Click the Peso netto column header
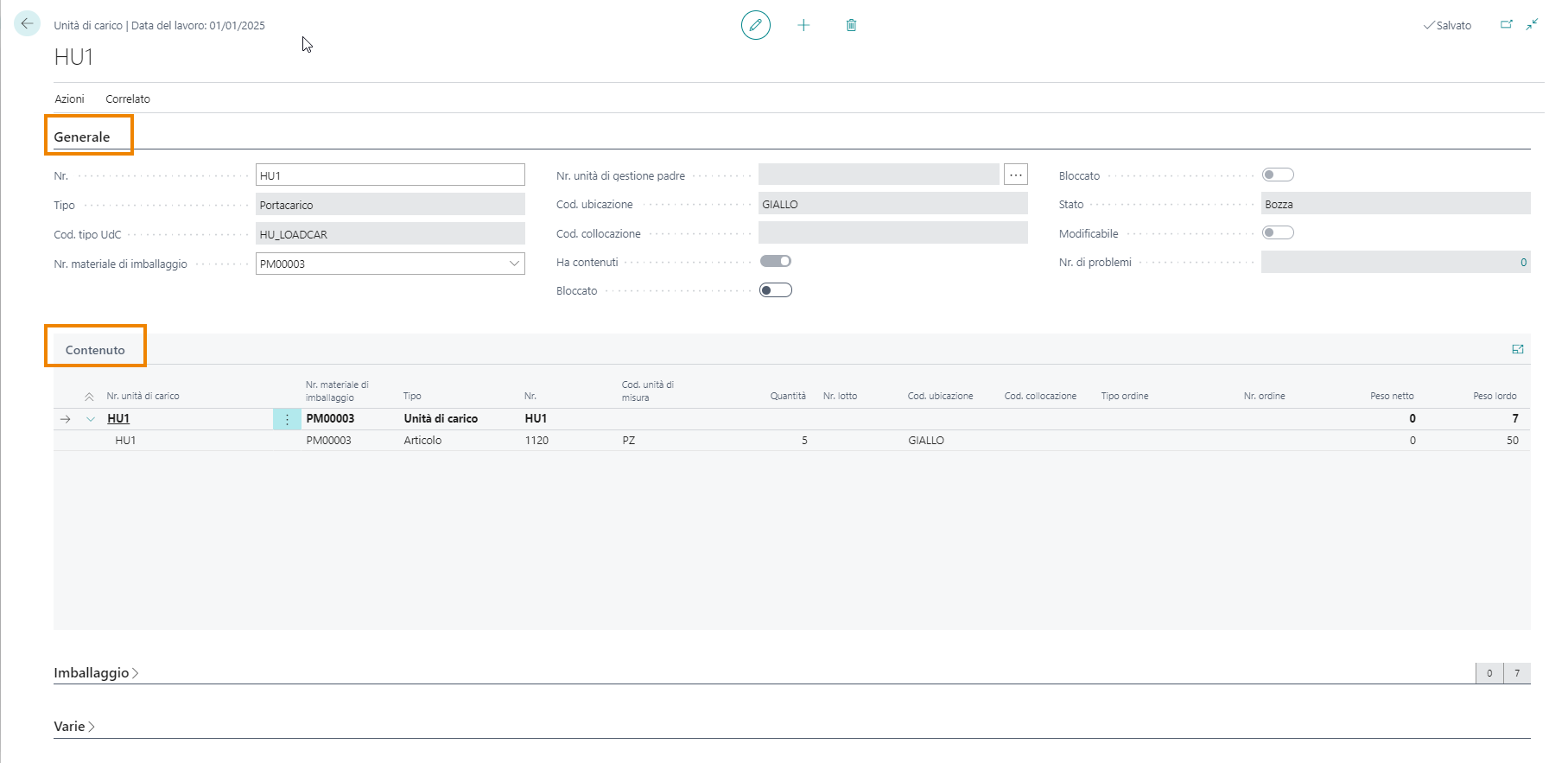Image resolution: width=1568 pixels, height=763 pixels. 1392,396
